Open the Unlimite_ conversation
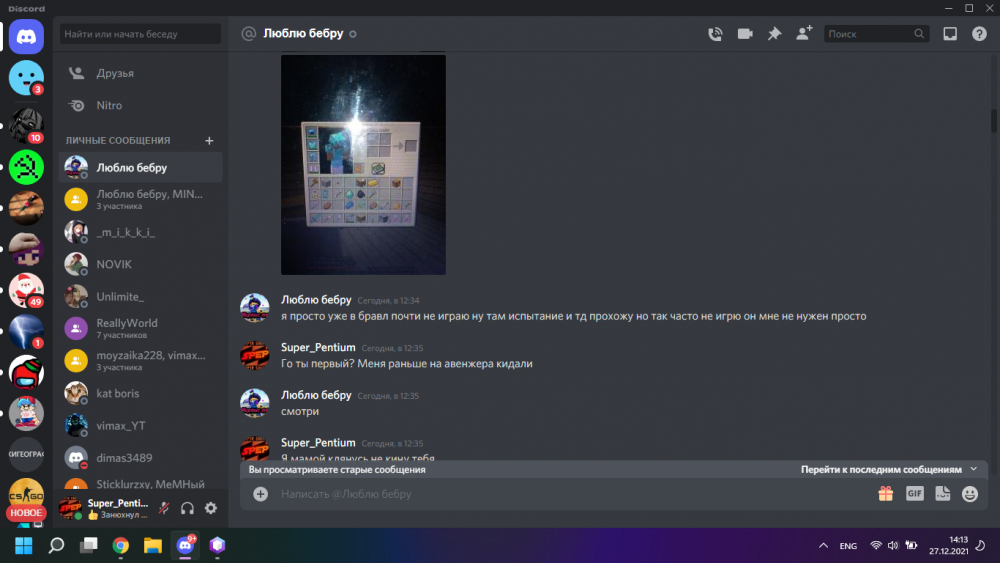 (141, 296)
